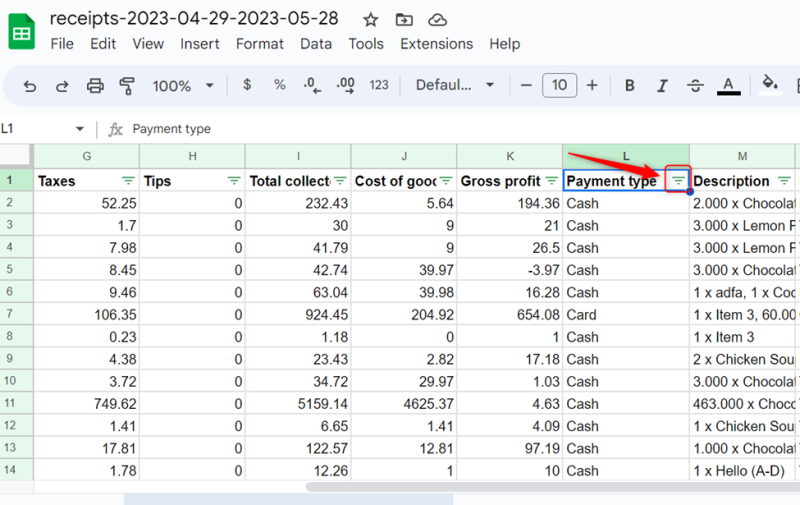
Task: Click the Redo arrow icon
Action: 62,86
